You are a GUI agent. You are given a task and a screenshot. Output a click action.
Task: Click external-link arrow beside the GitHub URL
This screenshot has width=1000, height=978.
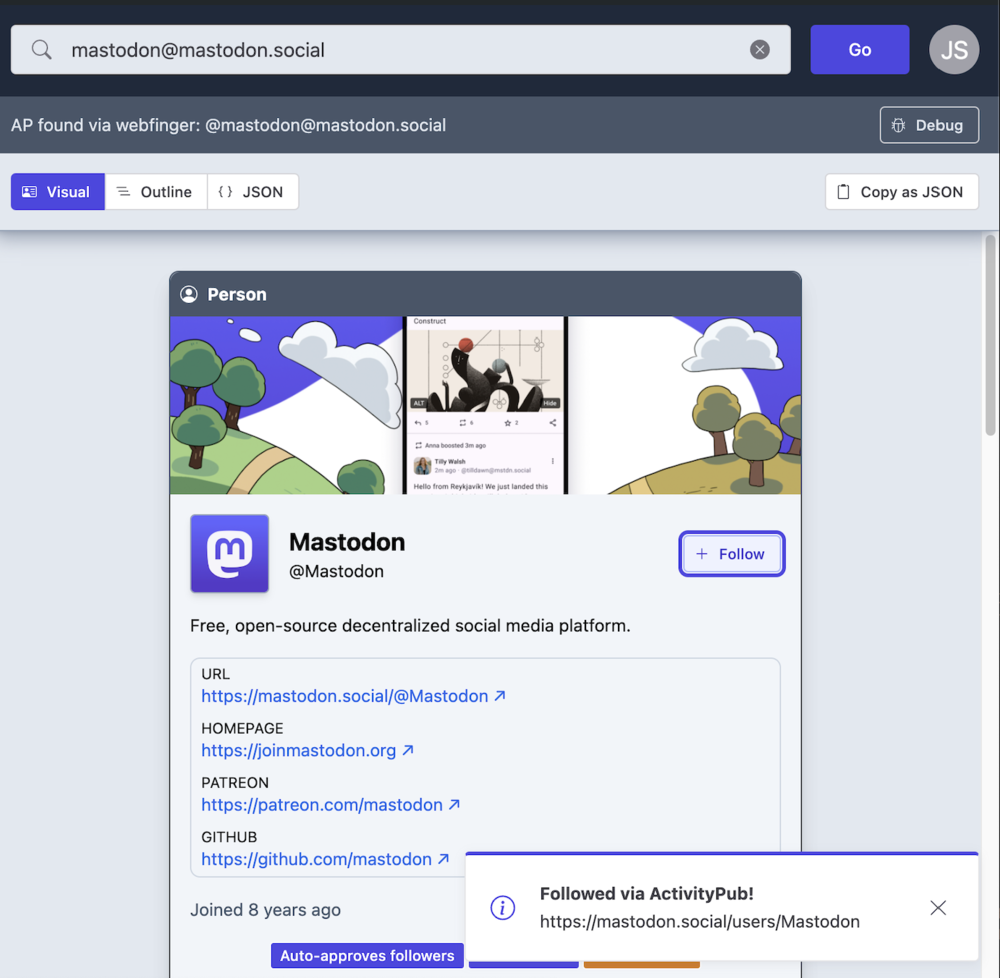[x=443, y=859]
